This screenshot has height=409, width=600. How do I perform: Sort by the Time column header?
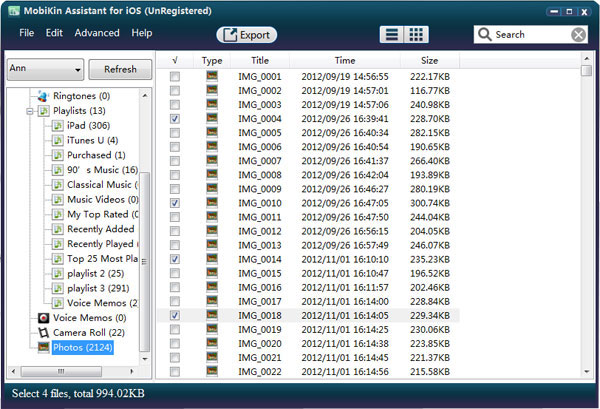[345, 60]
